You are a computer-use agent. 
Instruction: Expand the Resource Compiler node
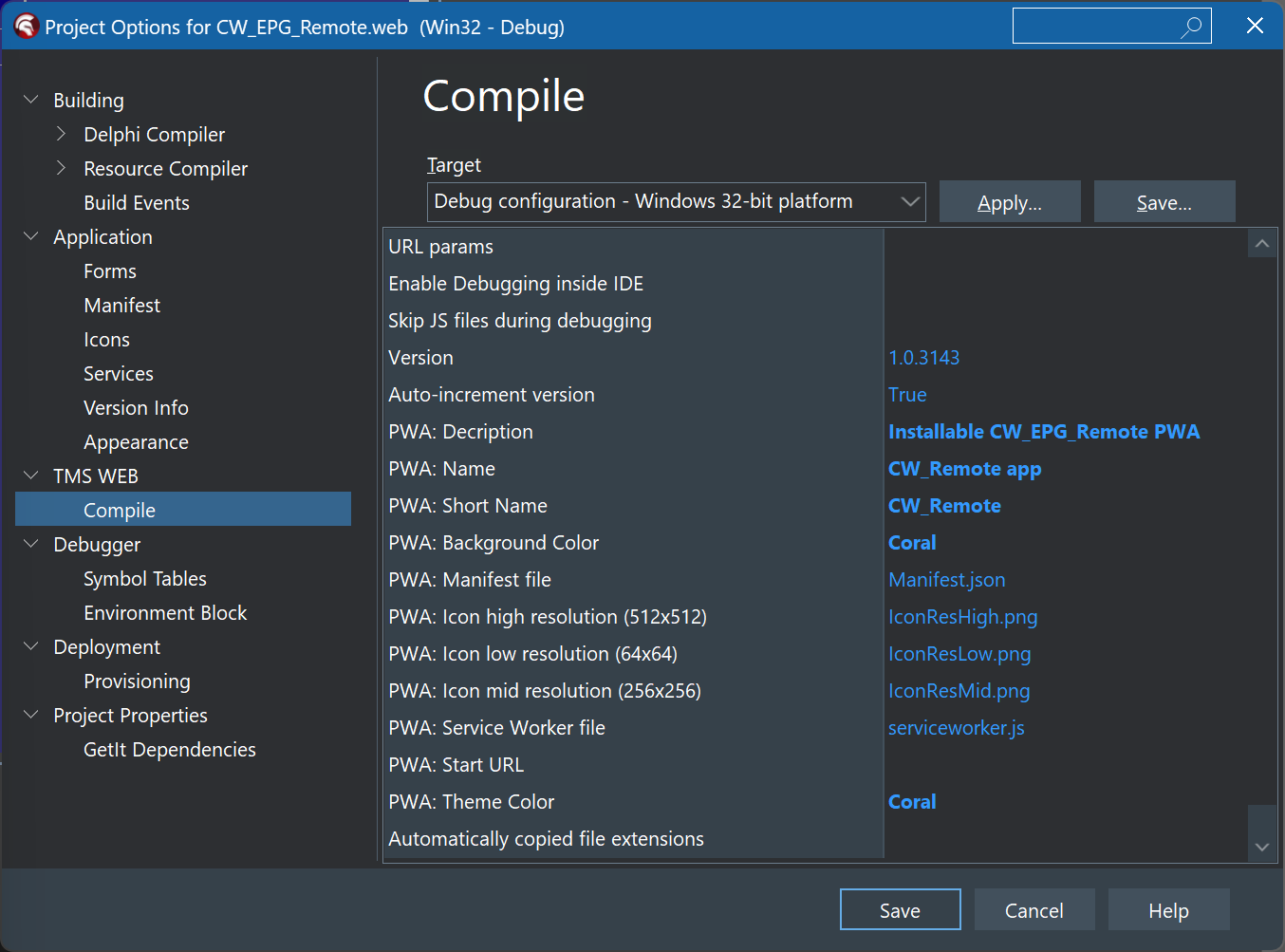(62, 168)
